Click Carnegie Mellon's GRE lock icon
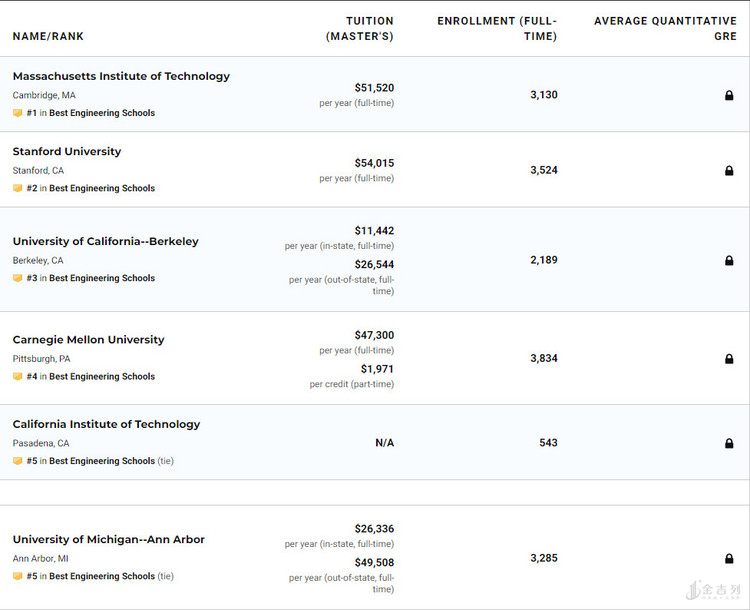750x610 pixels. tap(729, 359)
